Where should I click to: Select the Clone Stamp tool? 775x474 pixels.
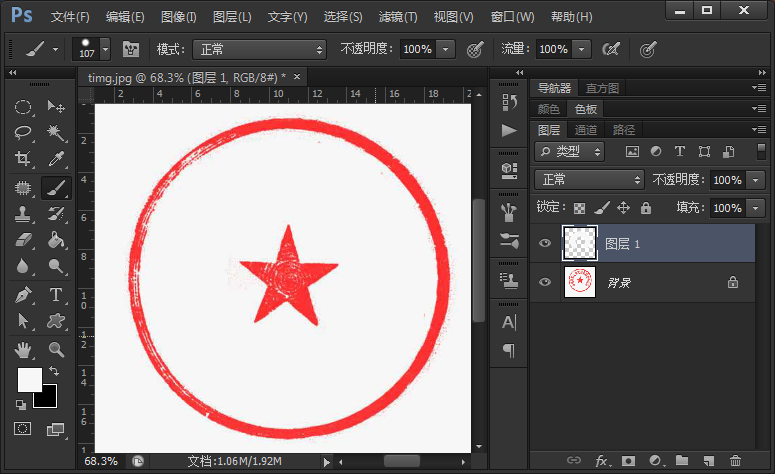pyautogui.click(x=23, y=214)
